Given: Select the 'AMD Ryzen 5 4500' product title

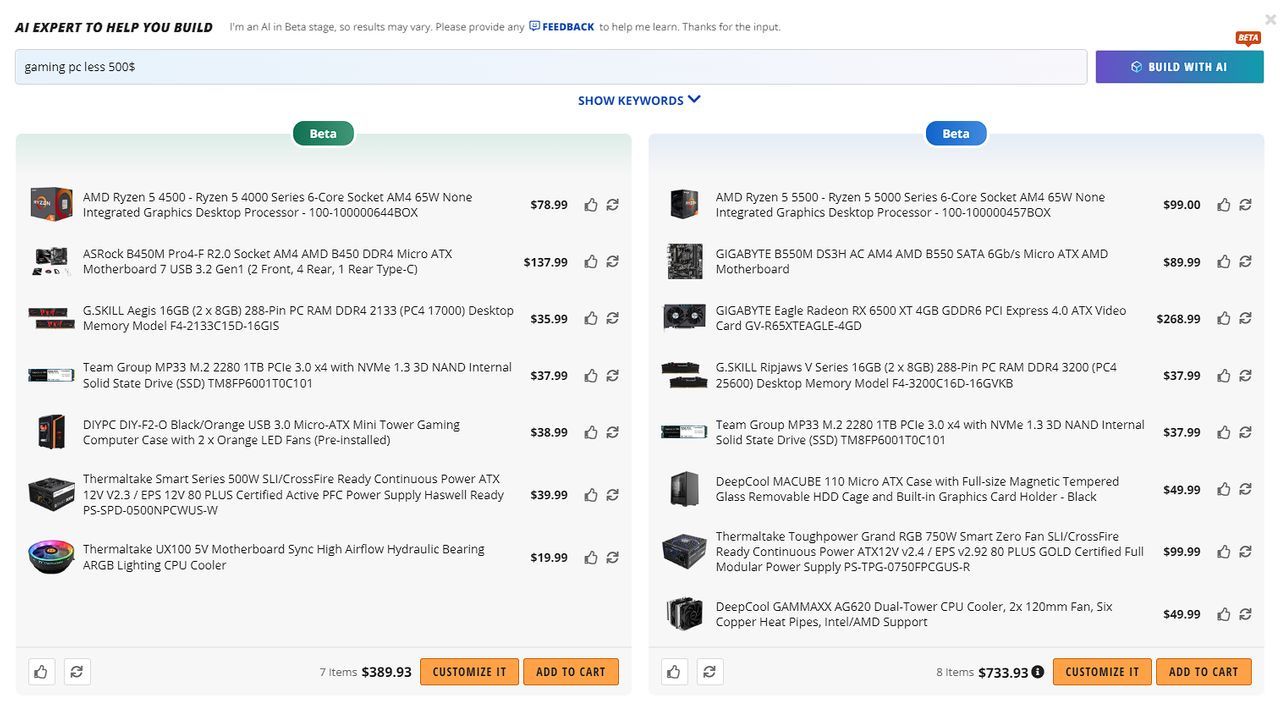Looking at the screenshot, I should point(278,205).
